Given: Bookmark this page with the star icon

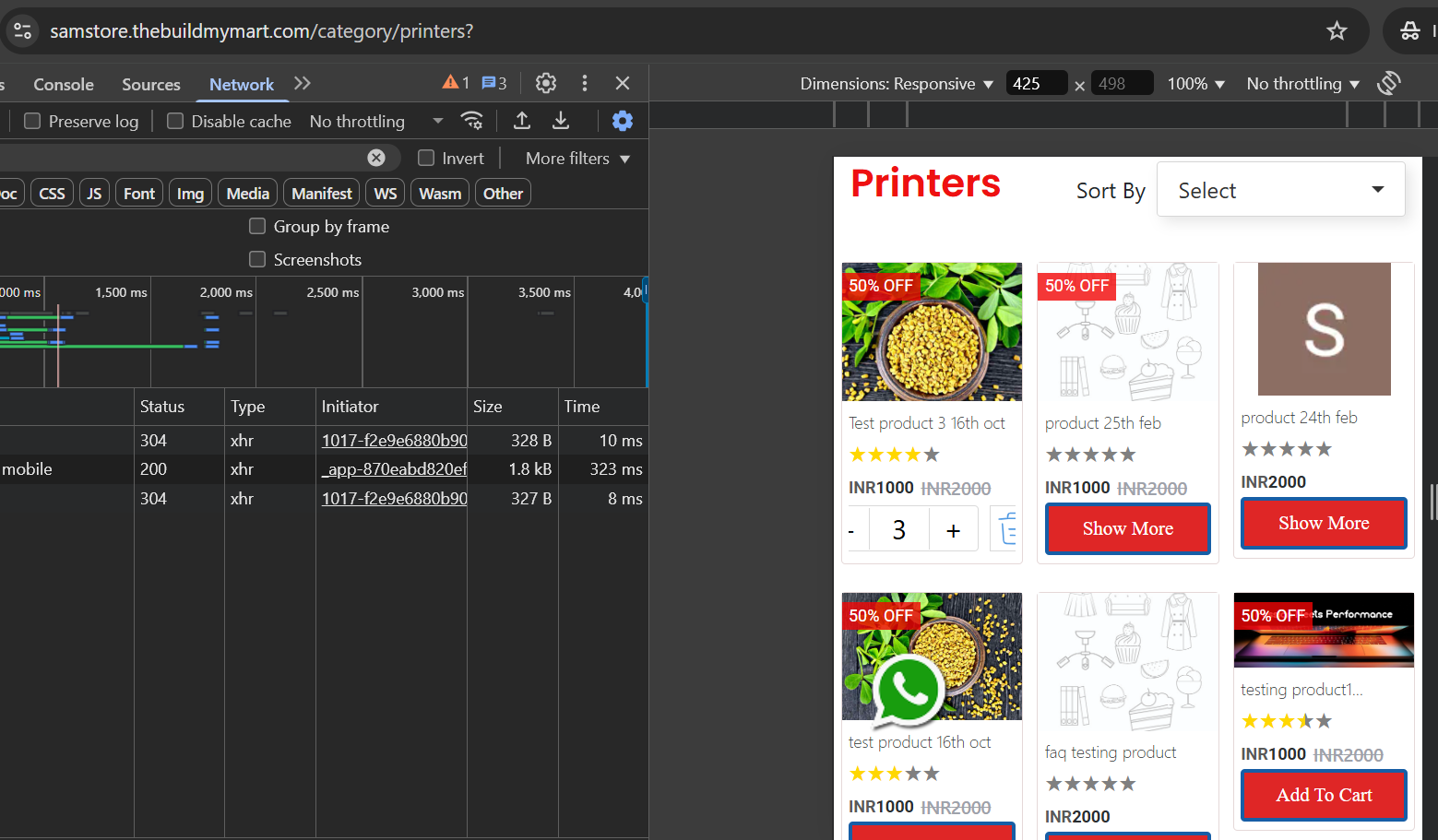Looking at the screenshot, I should click(x=1337, y=31).
